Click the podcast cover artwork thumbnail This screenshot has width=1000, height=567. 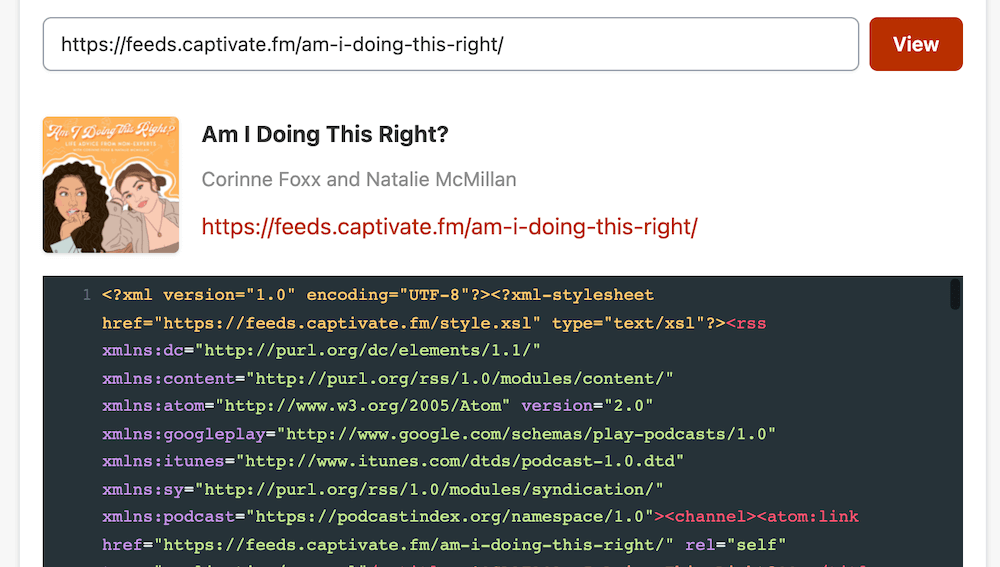coord(111,185)
